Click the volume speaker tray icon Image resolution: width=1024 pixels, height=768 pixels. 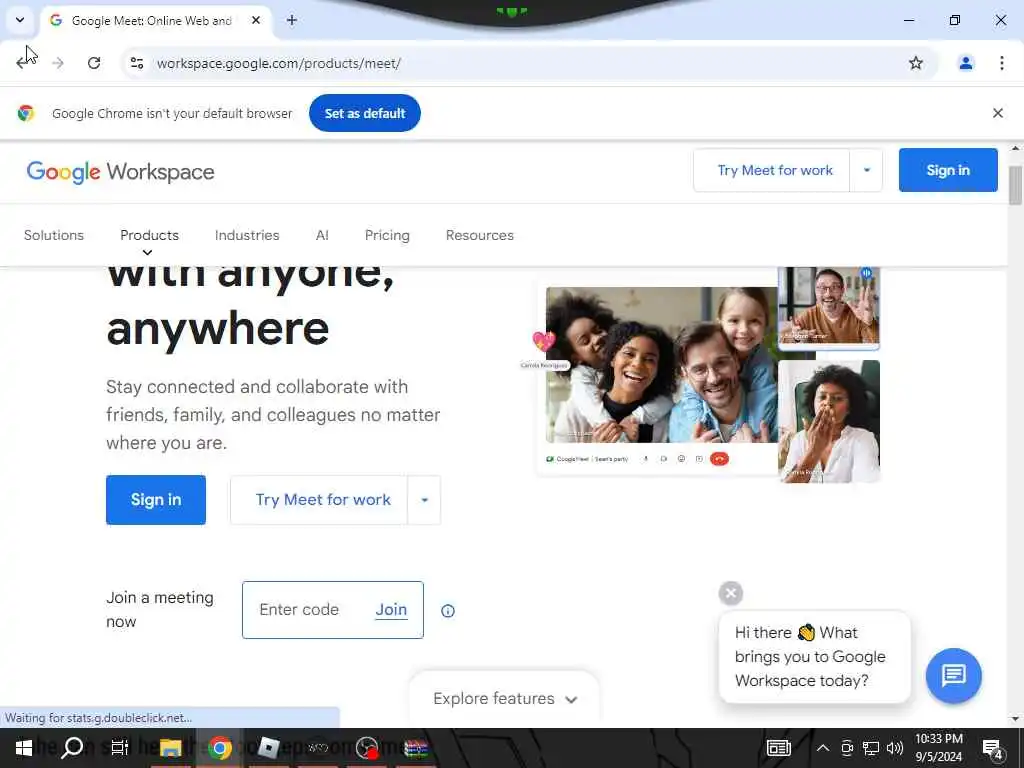pyautogui.click(x=895, y=748)
